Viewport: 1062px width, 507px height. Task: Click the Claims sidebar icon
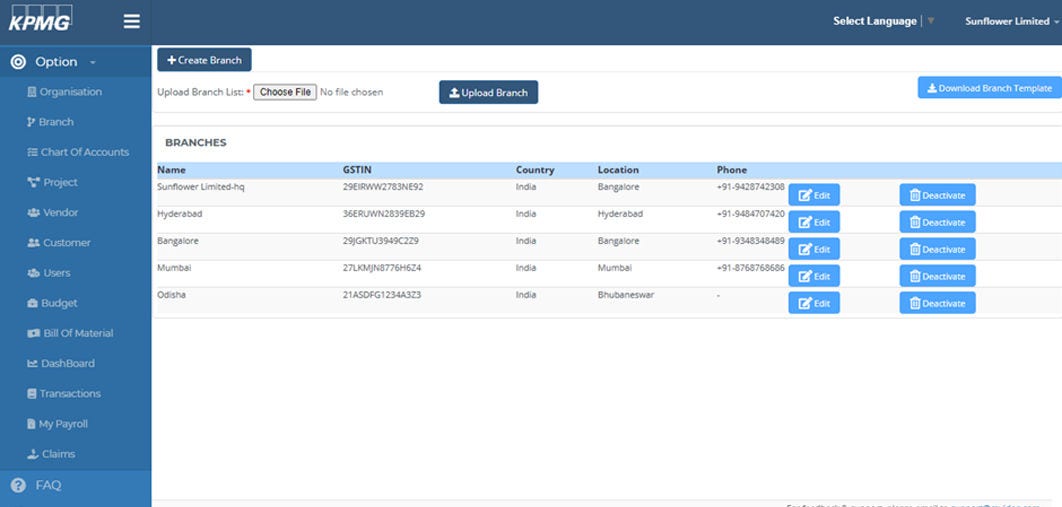tap(33, 454)
